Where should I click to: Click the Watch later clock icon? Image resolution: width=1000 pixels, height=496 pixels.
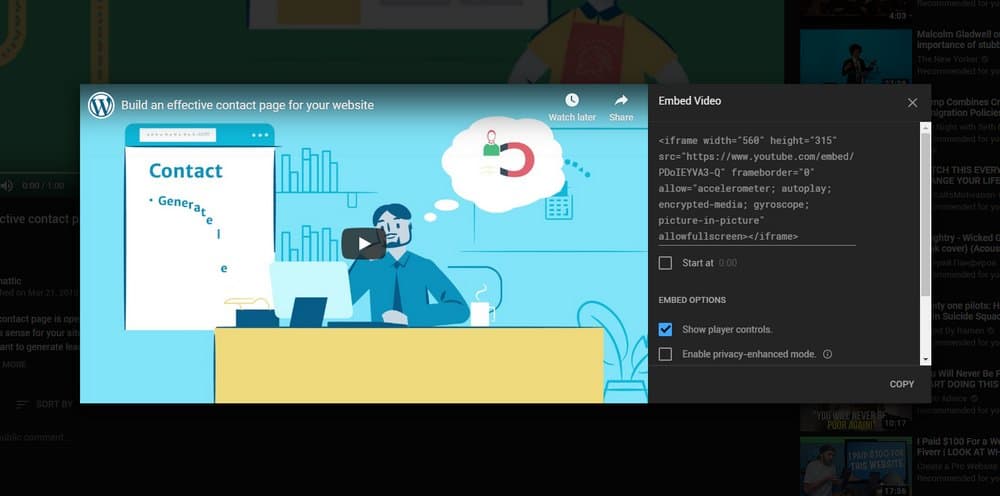point(572,100)
